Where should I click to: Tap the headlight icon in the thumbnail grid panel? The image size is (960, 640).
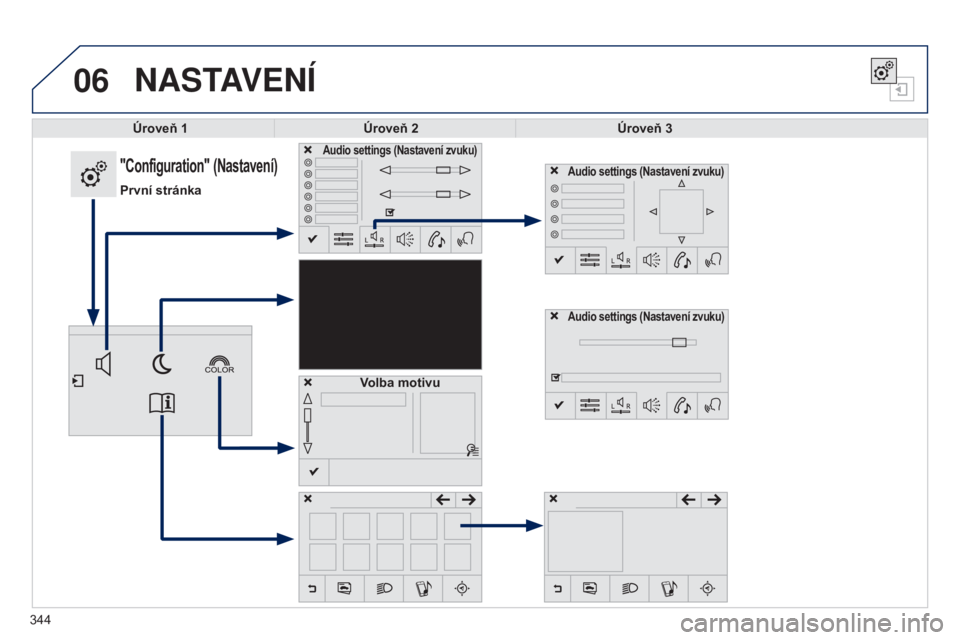(384, 589)
